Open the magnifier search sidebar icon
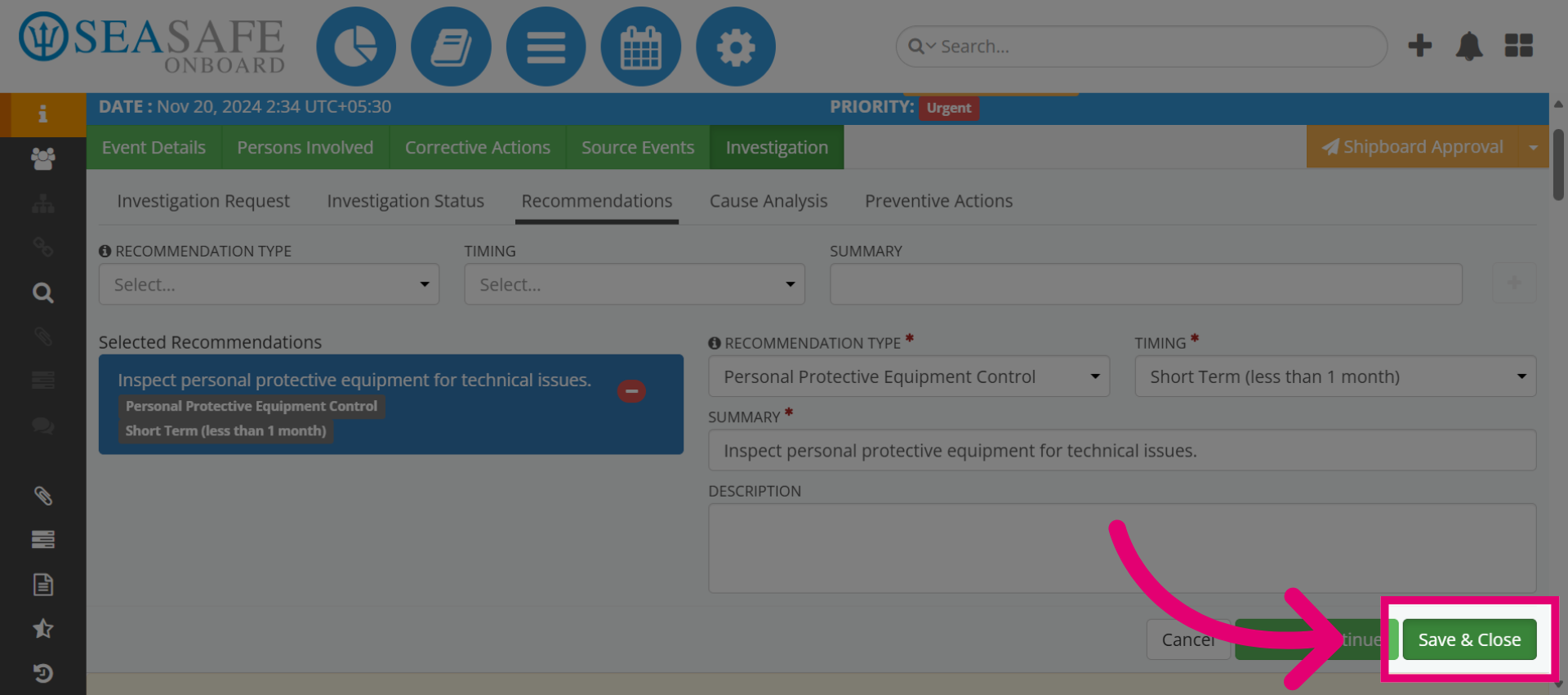This screenshot has width=1568, height=695. click(42, 292)
